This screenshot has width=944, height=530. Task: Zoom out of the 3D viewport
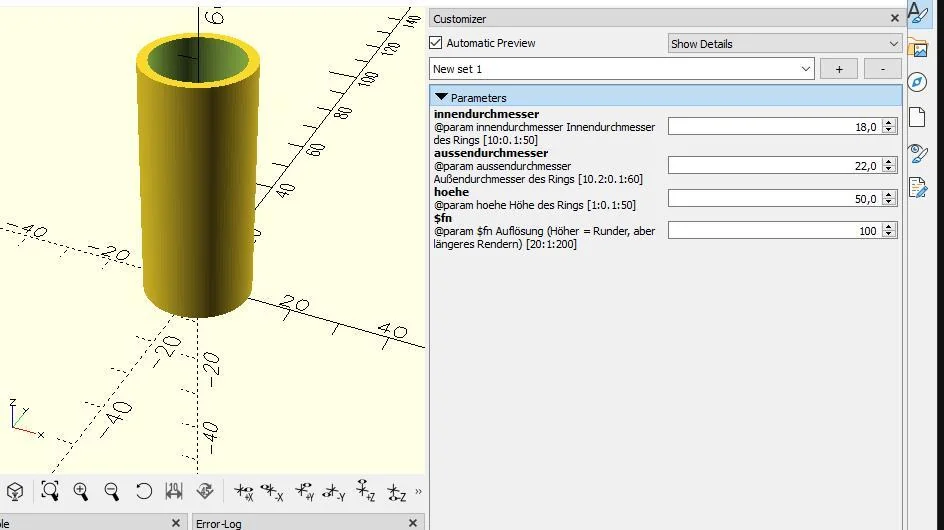(112, 491)
